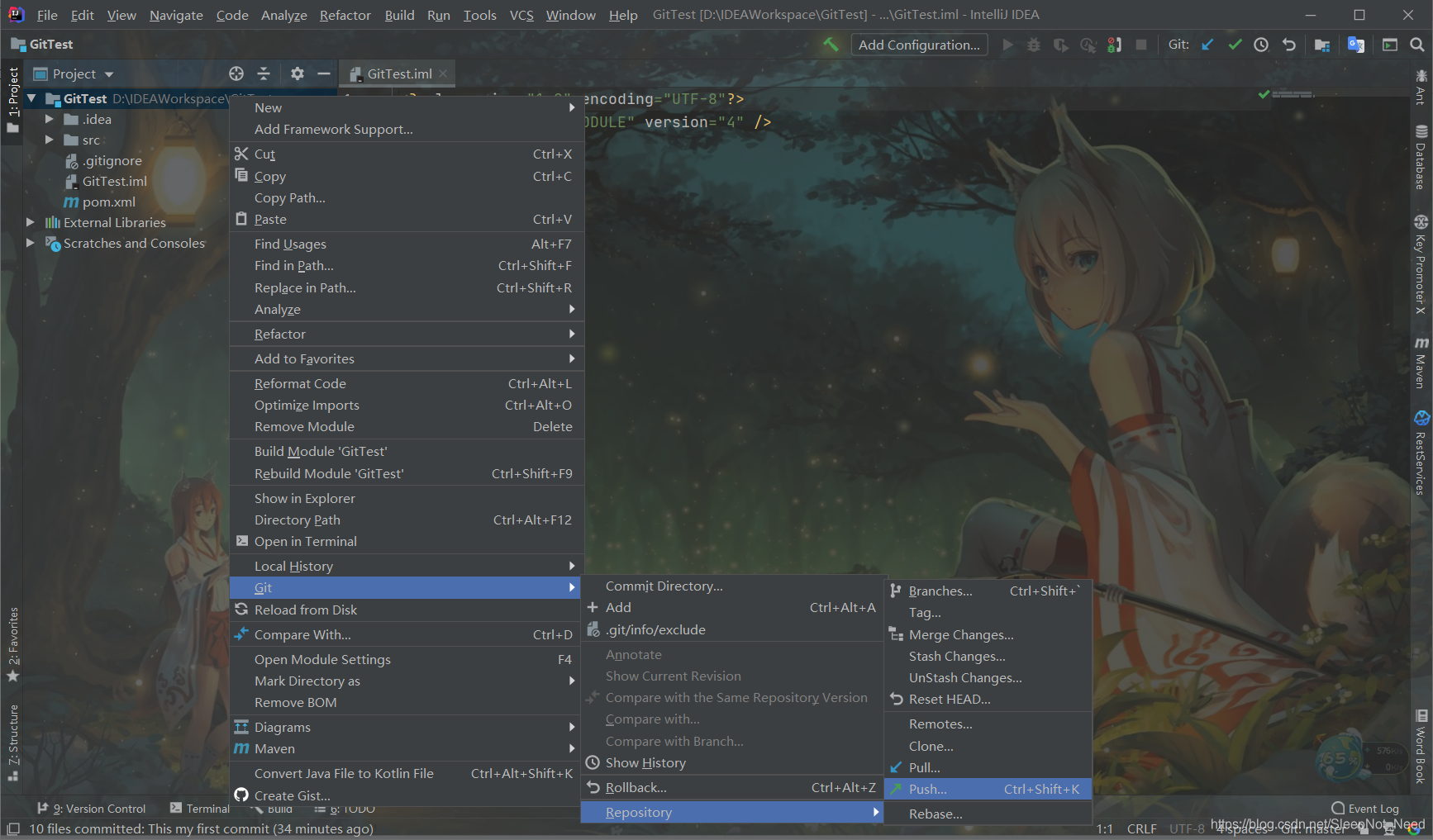This screenshot has height=840, width=1433.
Task: Select Push... in Repository submenu
Action: tap(988, 789)
